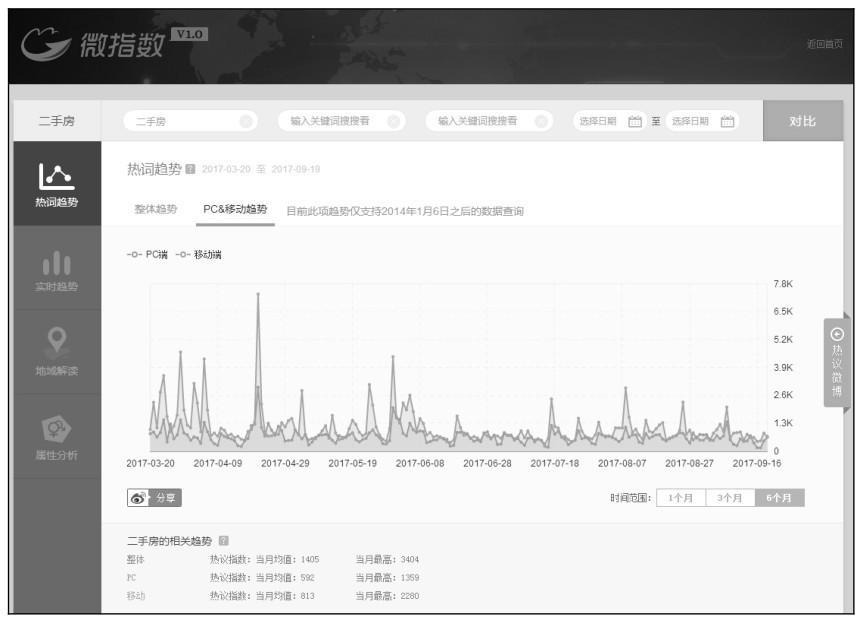The height and width of the screenshot is (620, 861).
Task: Toggle the PC端 legend series
Action: 147,254
